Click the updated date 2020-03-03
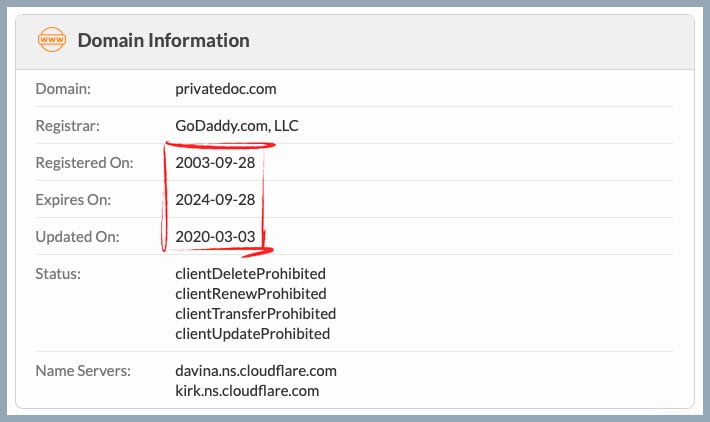Viewport: 710px width, 422px height. pyautogui.click(x=215, y=237)
